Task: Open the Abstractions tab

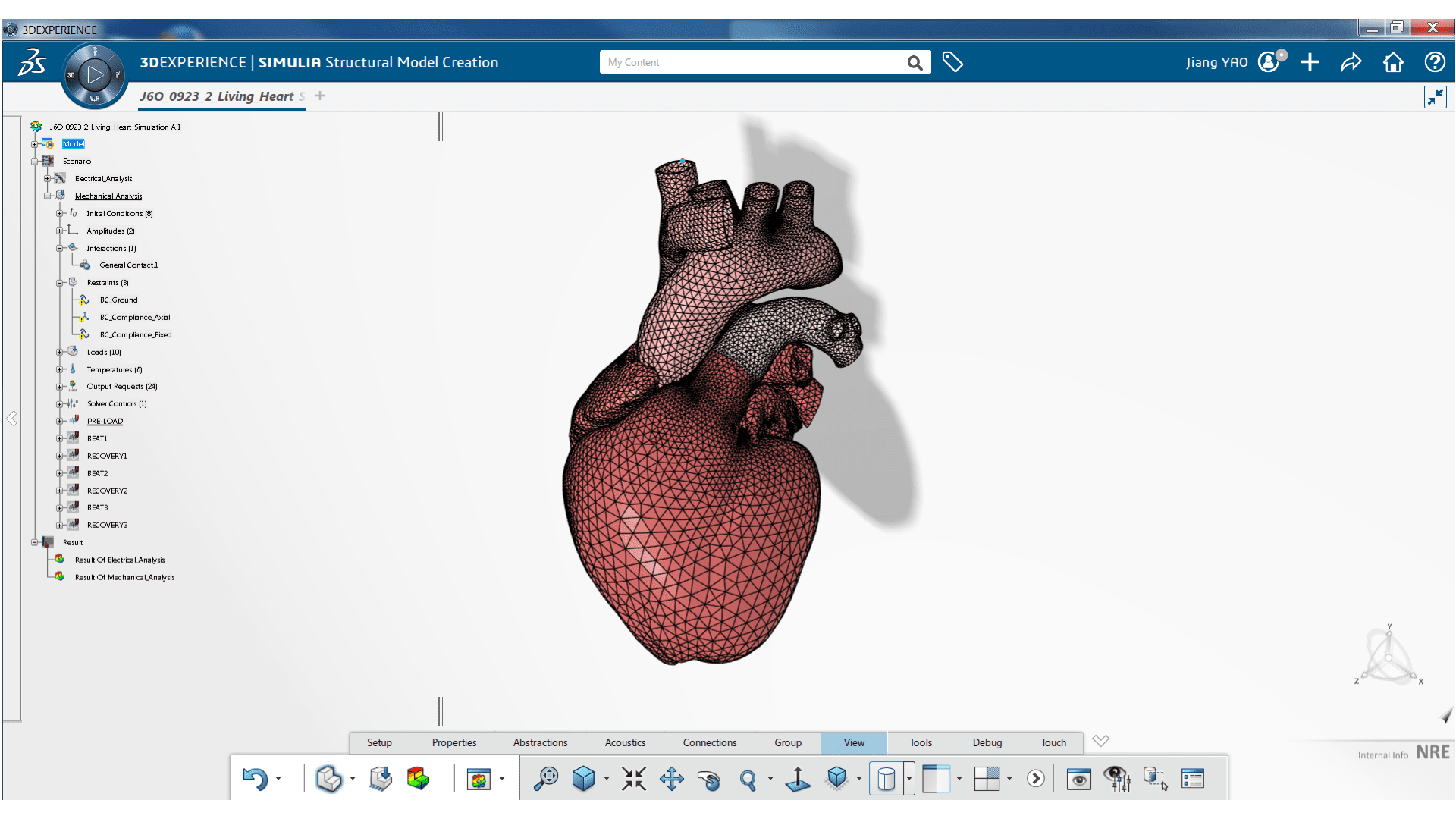Action: click(540, 742)
